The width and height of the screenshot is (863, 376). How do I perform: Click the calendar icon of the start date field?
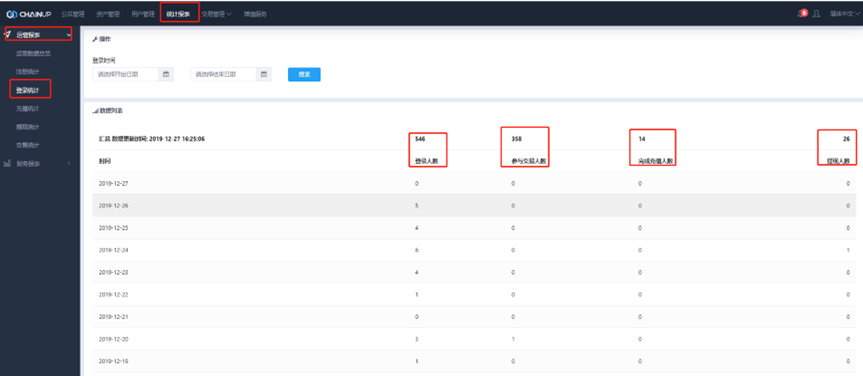click(x=166, y=74)
